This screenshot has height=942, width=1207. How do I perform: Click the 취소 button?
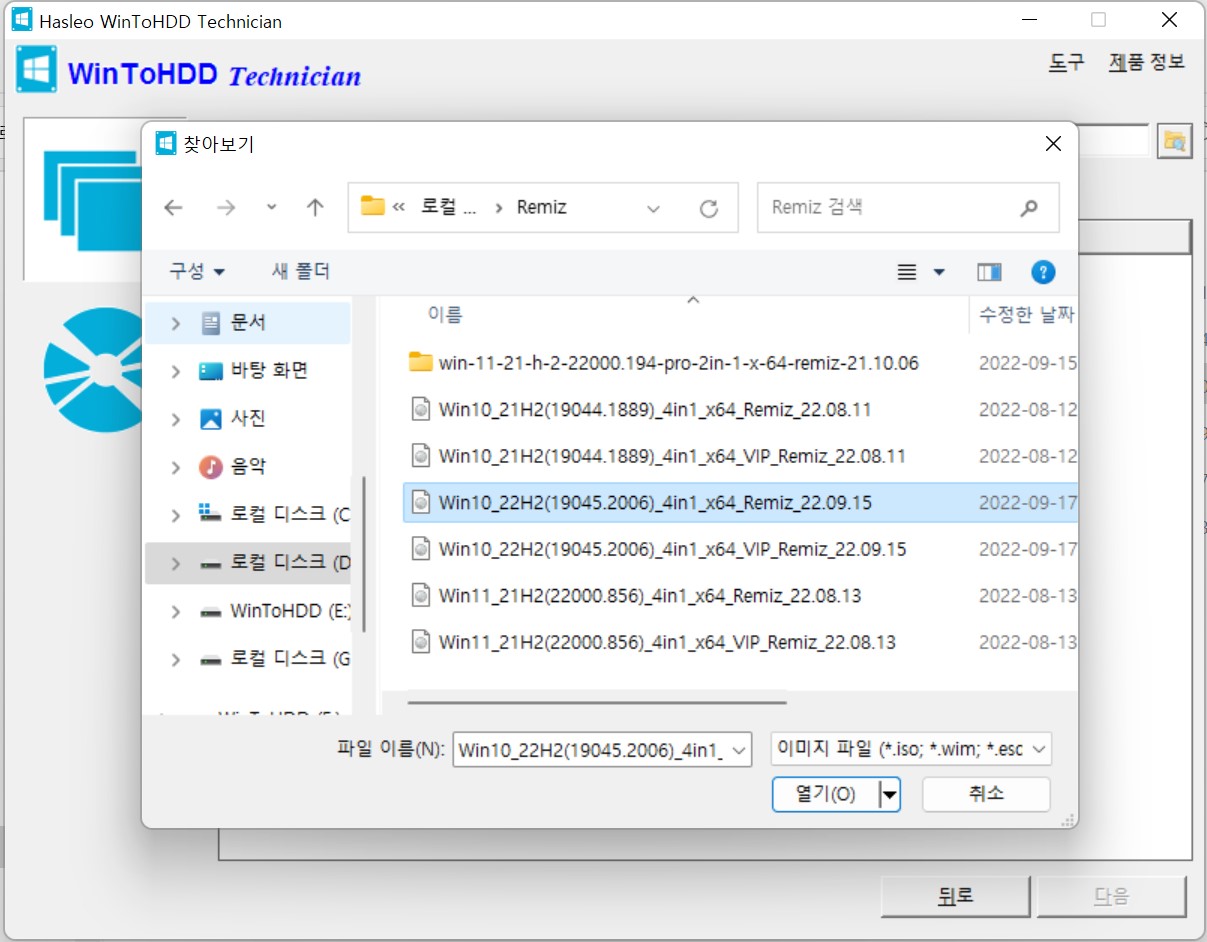(986, 794)
